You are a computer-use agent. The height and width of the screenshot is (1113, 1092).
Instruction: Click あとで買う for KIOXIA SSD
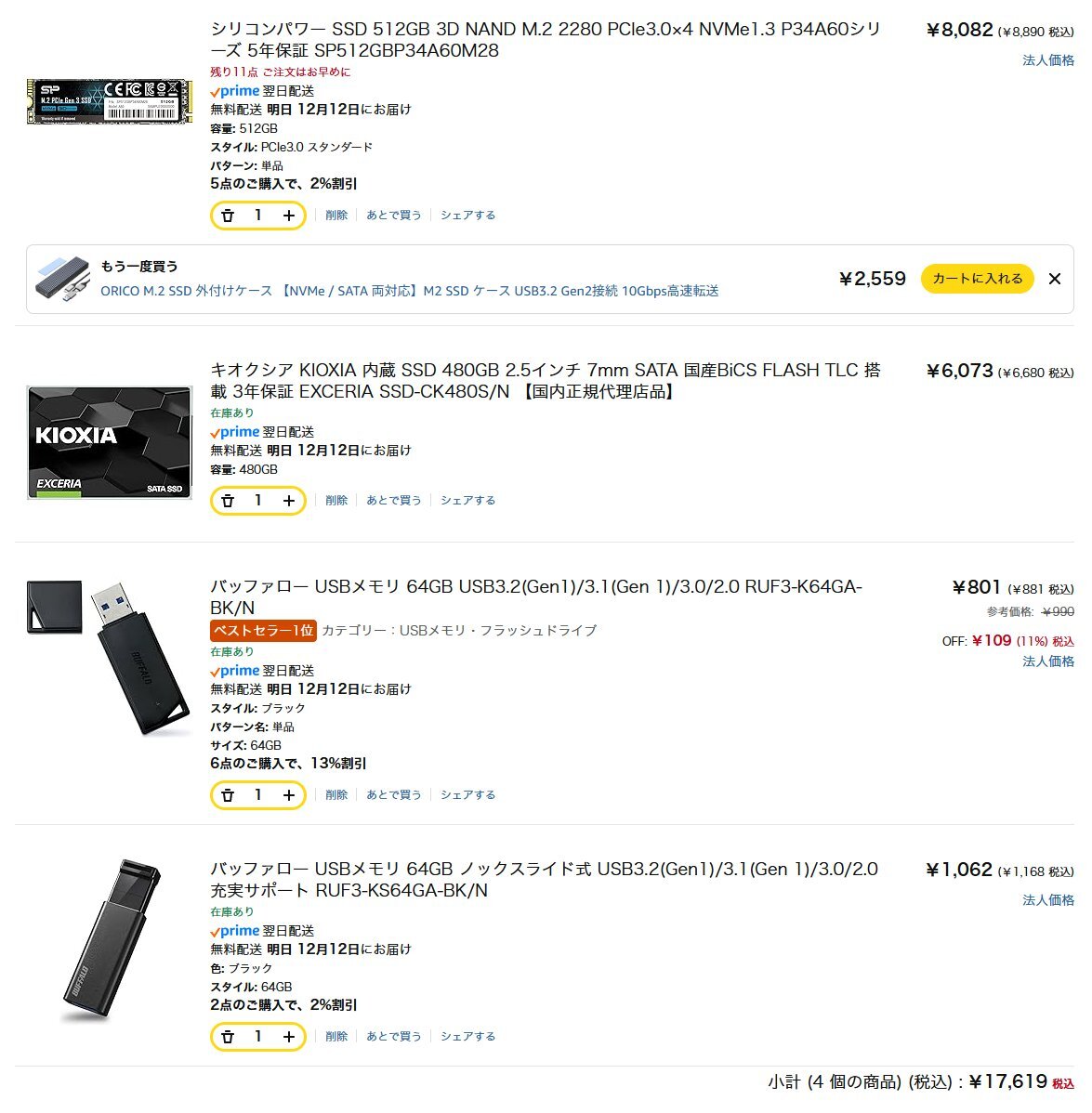[394, 501]
